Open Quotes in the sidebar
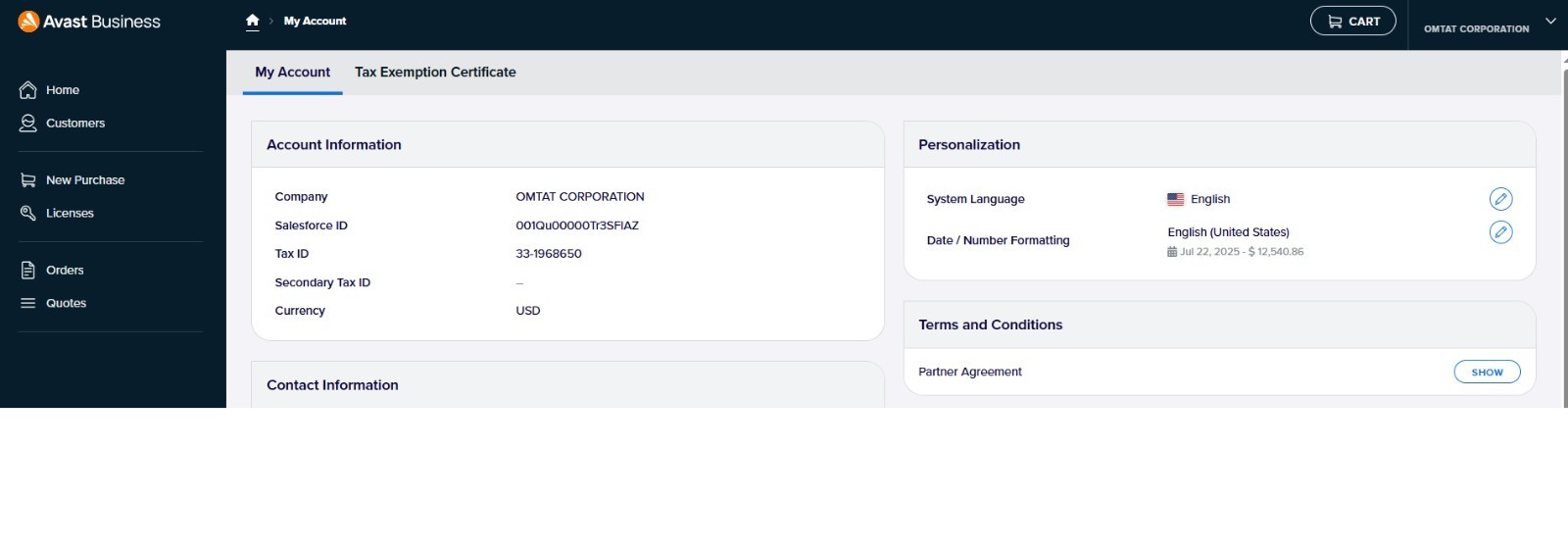This screenshot has width=1568, height=550. tap(66, 304)
